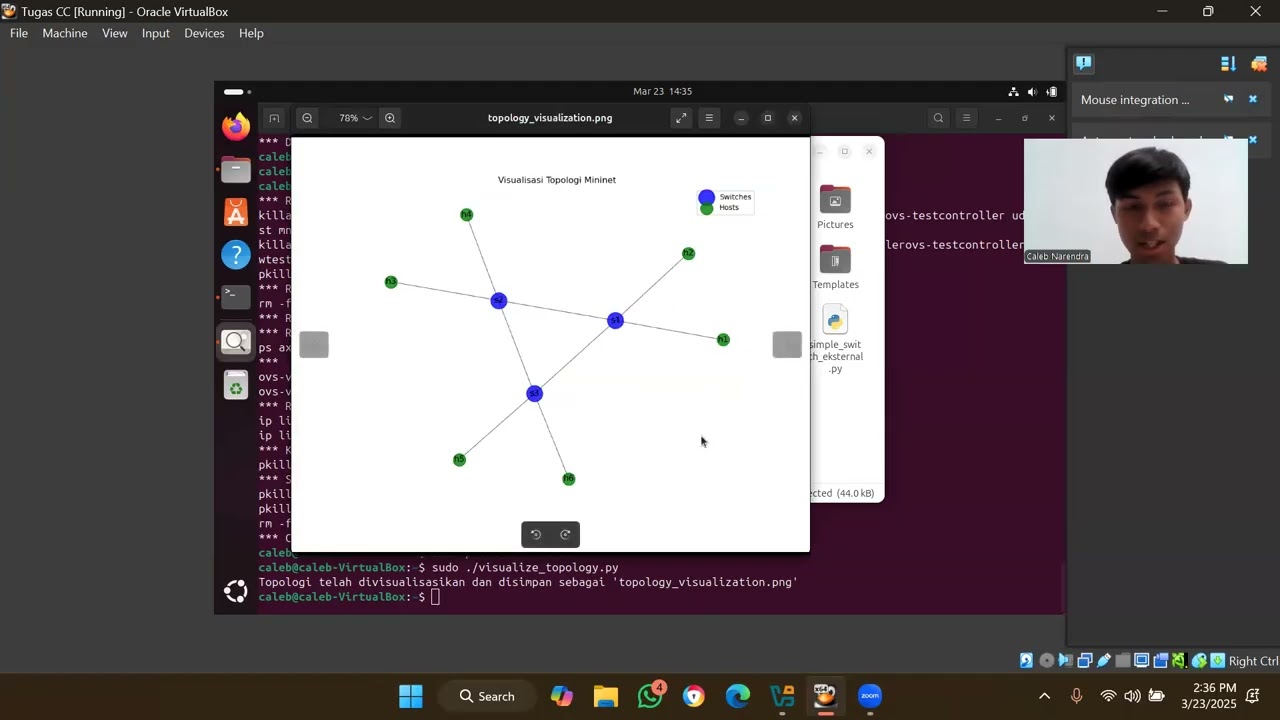Open the Activities overview pill
Screen dimensions: 1280x720
(x=237, y=92)
